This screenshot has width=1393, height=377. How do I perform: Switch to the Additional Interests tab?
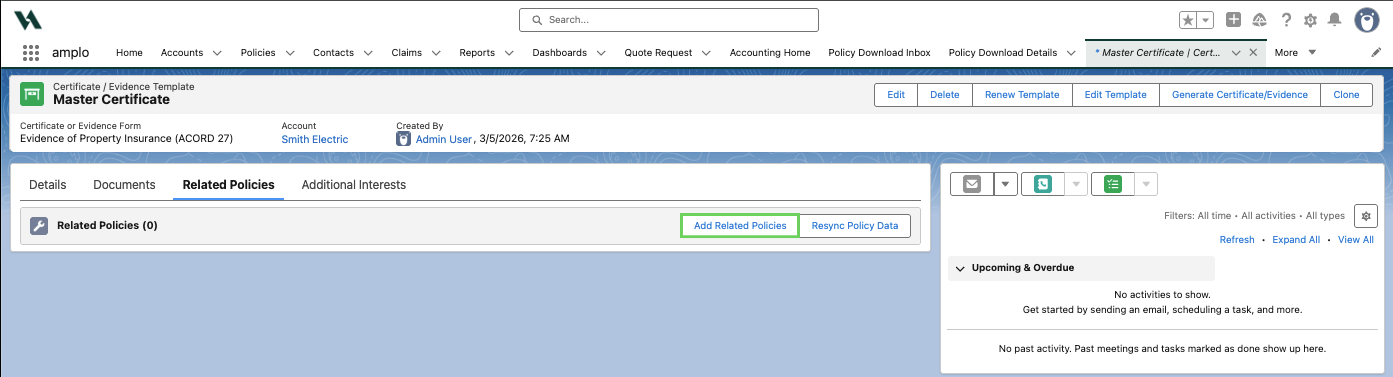pyautogui.click(x=354, y=185)
